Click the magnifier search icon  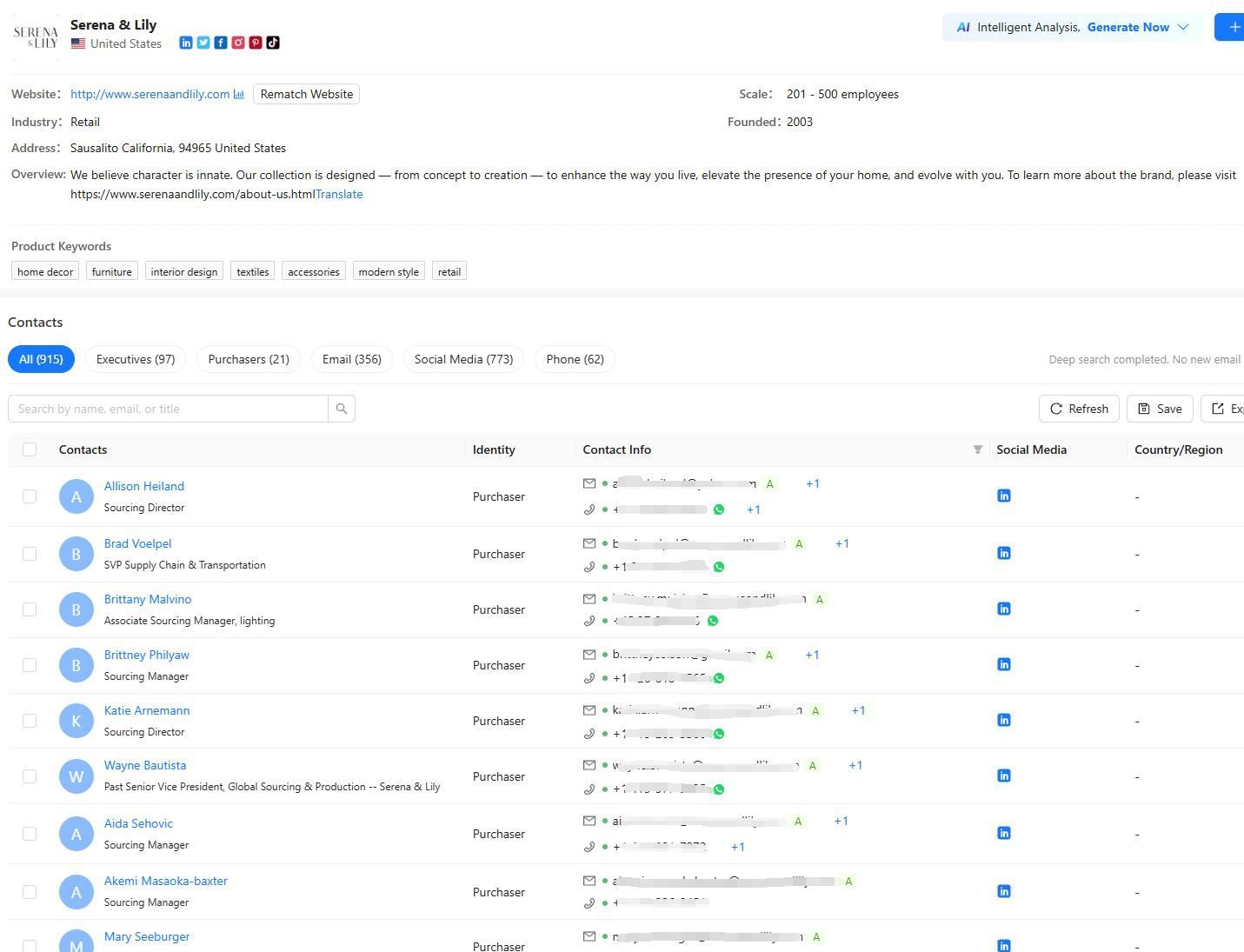[x=342, y=409]
